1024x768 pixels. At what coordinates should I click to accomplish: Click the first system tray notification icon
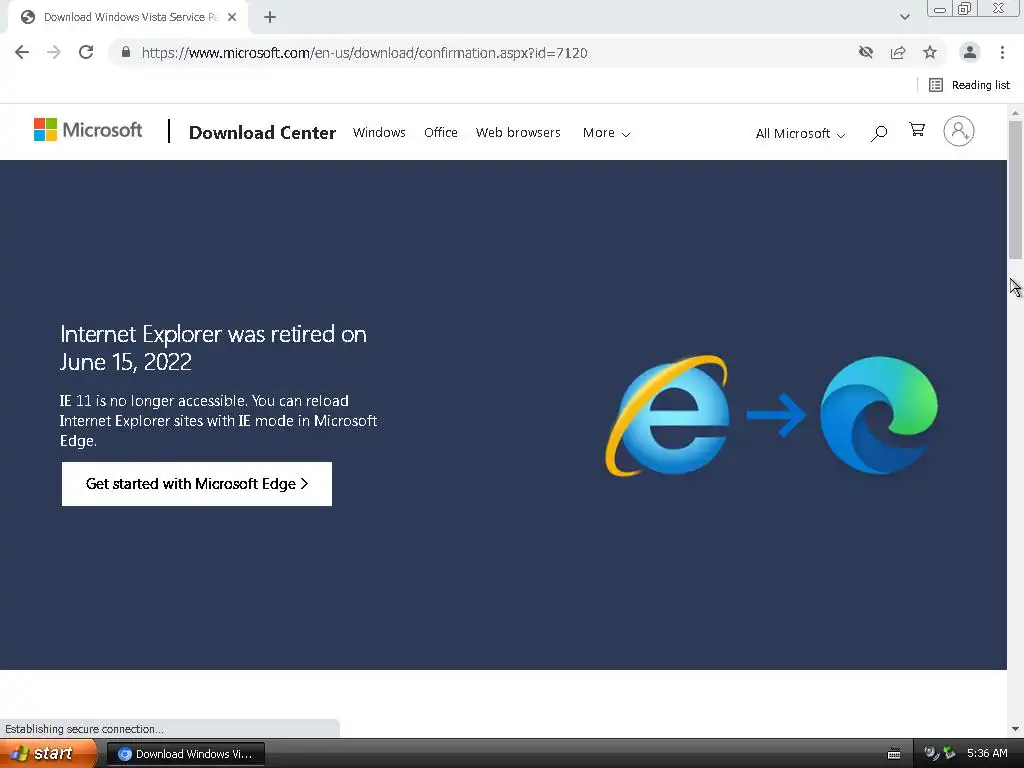pos(931,754)
